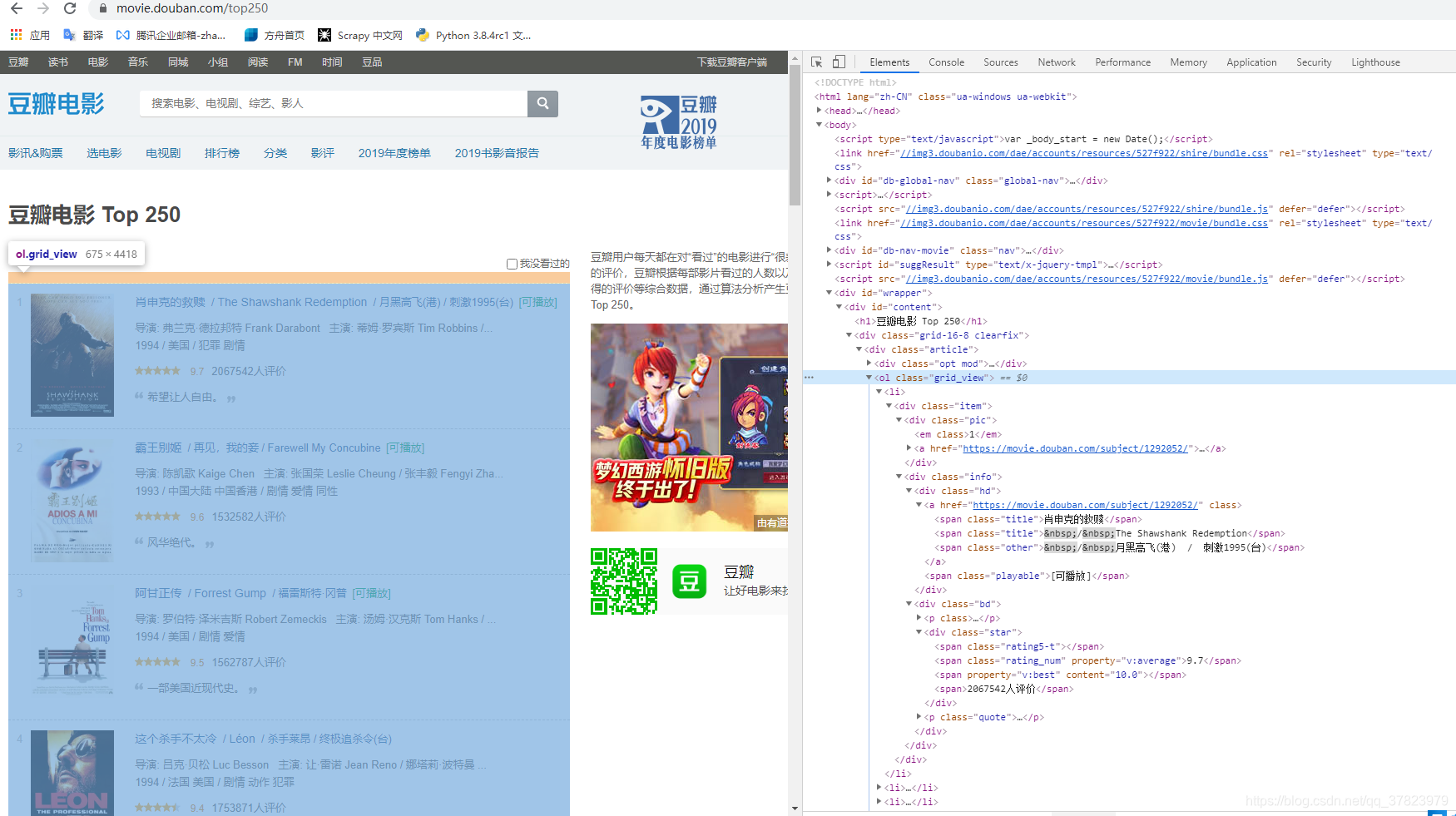Open the 2019年度榜单 nav link
The height and width of the screenshot is (816, 1456).
[394, 153]
